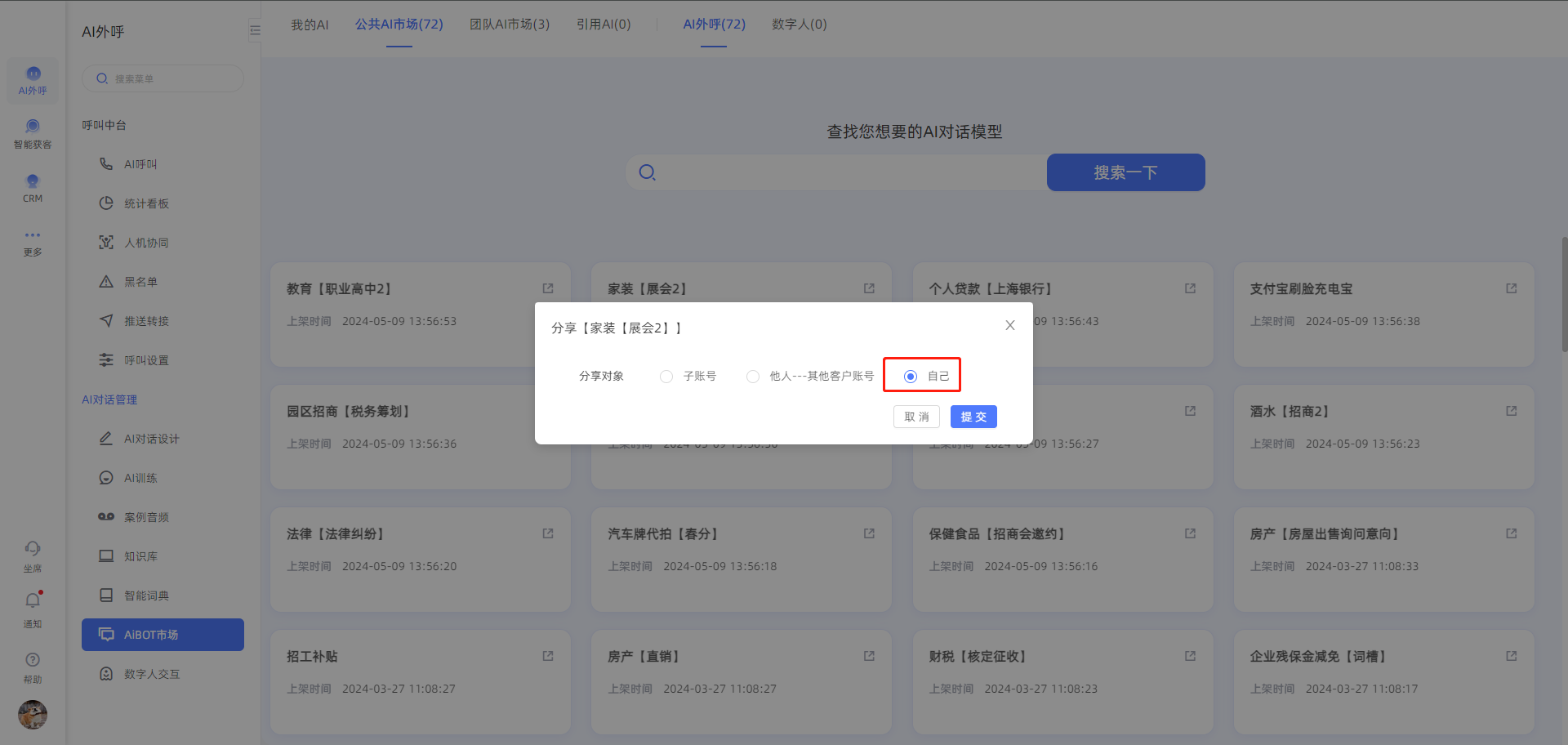Switch to the 引用AI(0) tab

(604, 25)
